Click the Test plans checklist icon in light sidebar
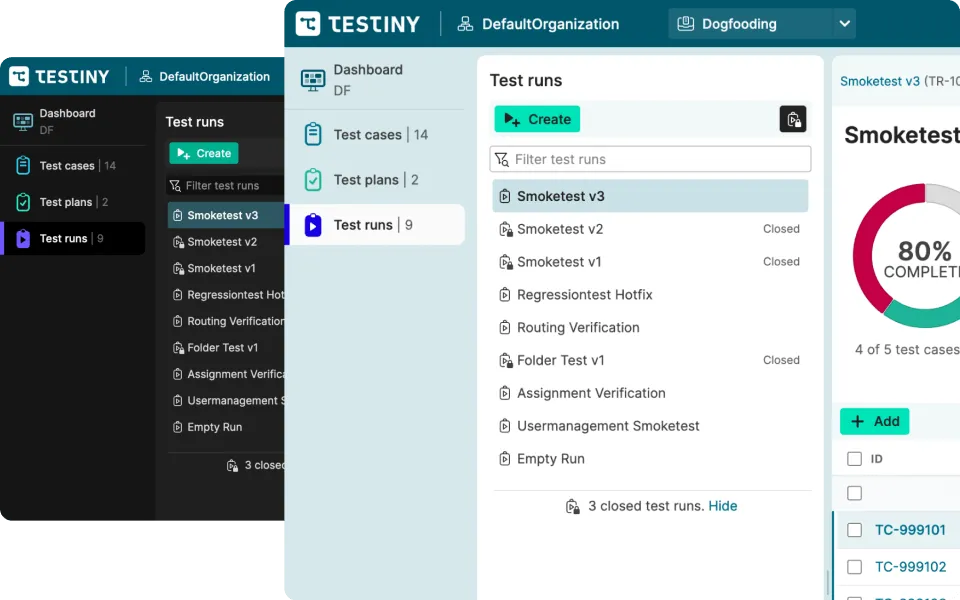This screenshot has height=600, width=960. pyautogui.click(x=313, y=180)
